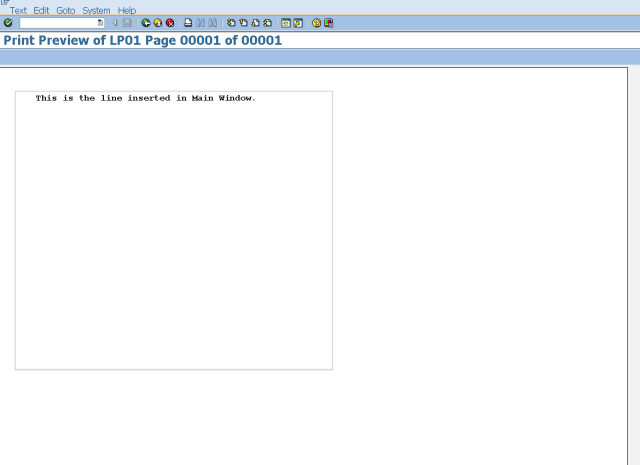Click the Print Preview of LP01 title
The width and height of the screenshot is (640, 465).
coord(142,40)
